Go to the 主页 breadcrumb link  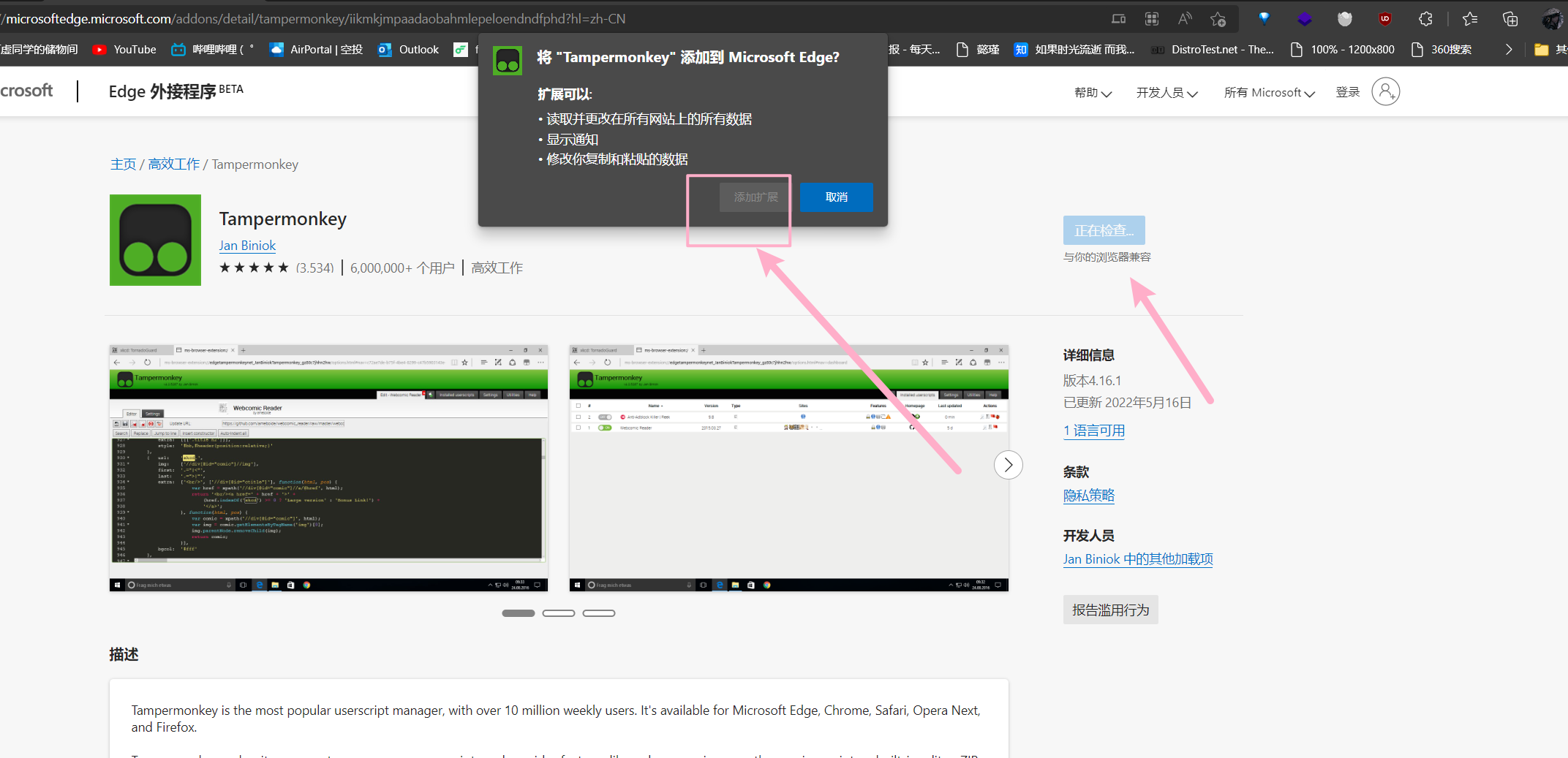123,164
